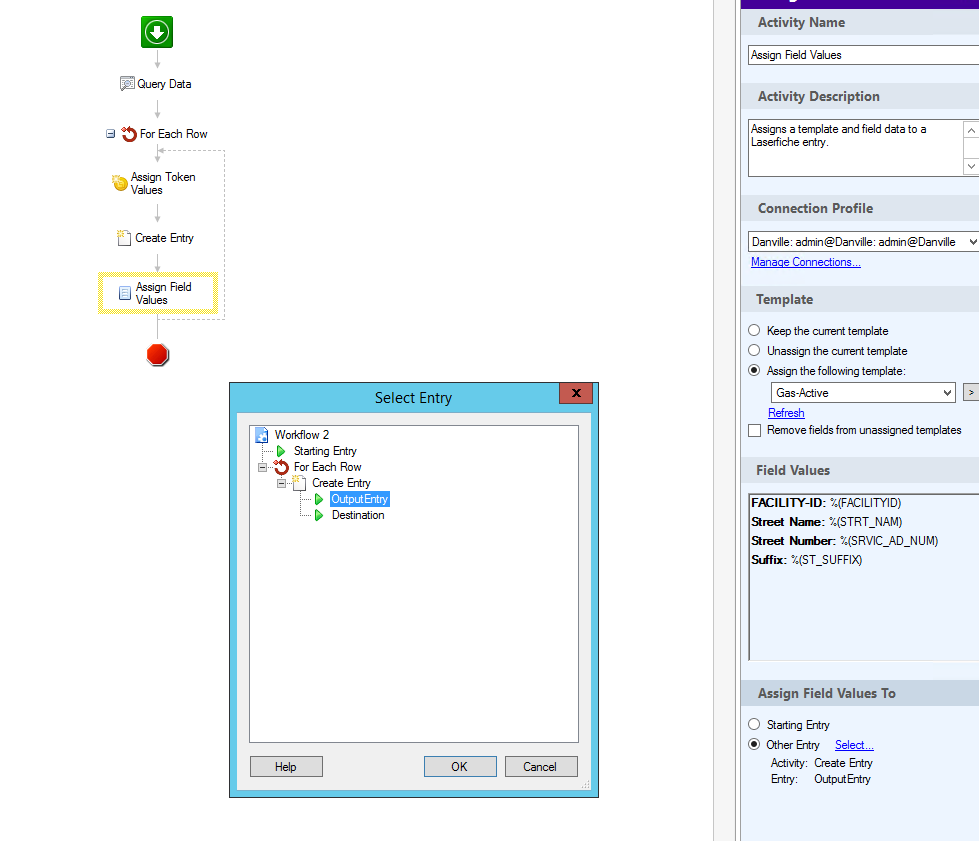The height and width of the screenshot is (841, 979).
Task: Click the Workflow 2 root icon in the dialog
Action: pos(262,435)
